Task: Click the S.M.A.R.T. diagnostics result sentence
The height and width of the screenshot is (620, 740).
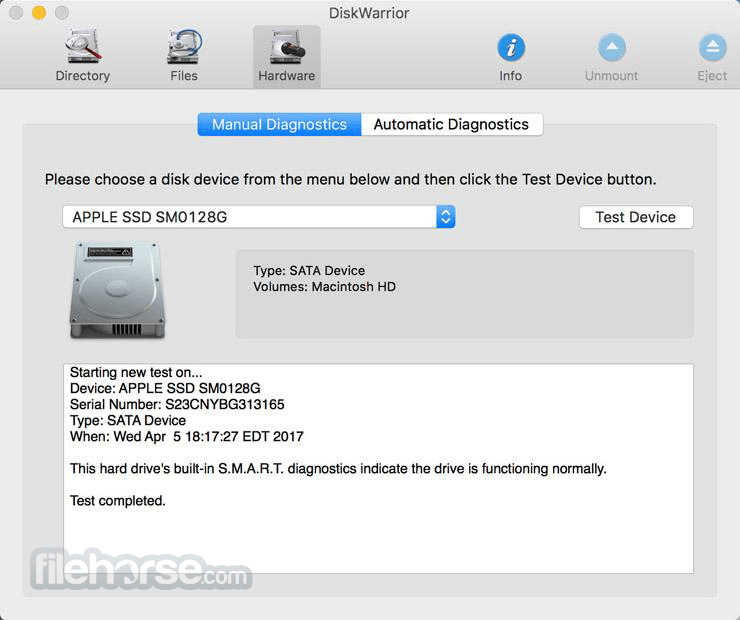Action: (x=338, y=469)
